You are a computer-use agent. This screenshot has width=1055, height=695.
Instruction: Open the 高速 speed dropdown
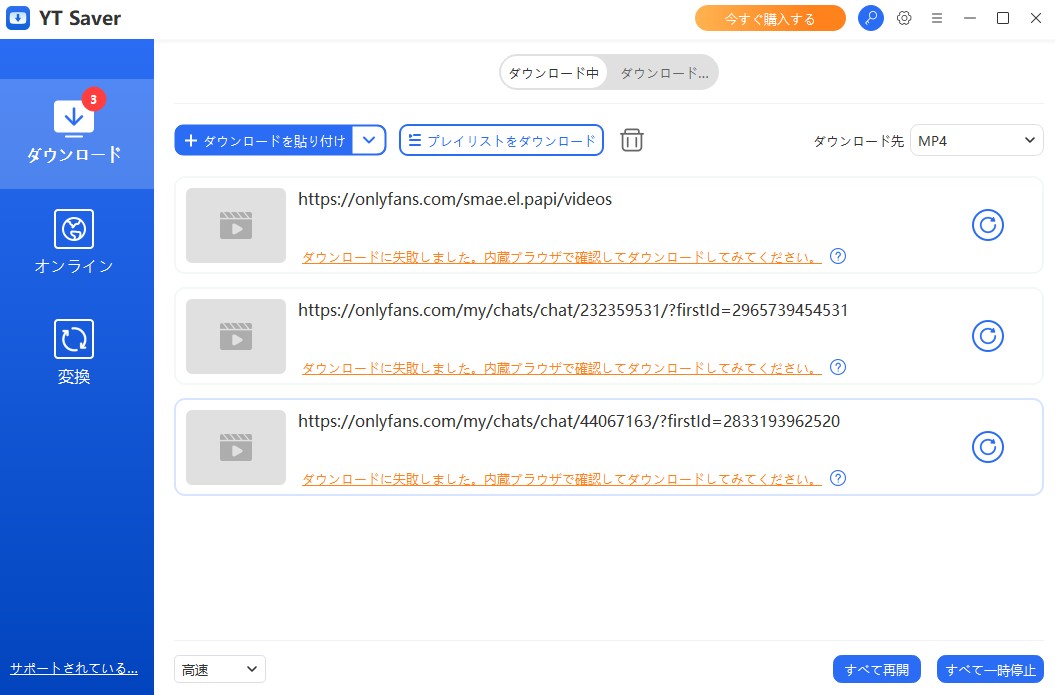coord(220,669)
